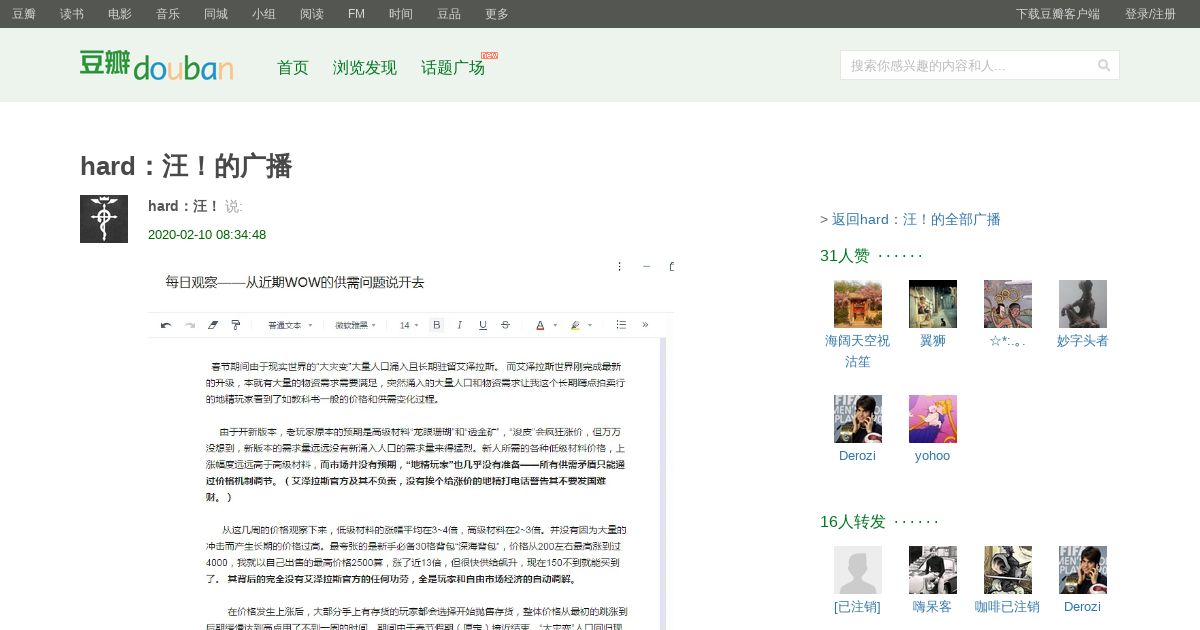
Task: Click the page heading hard：汪！的广播
Action: (186, 166)
